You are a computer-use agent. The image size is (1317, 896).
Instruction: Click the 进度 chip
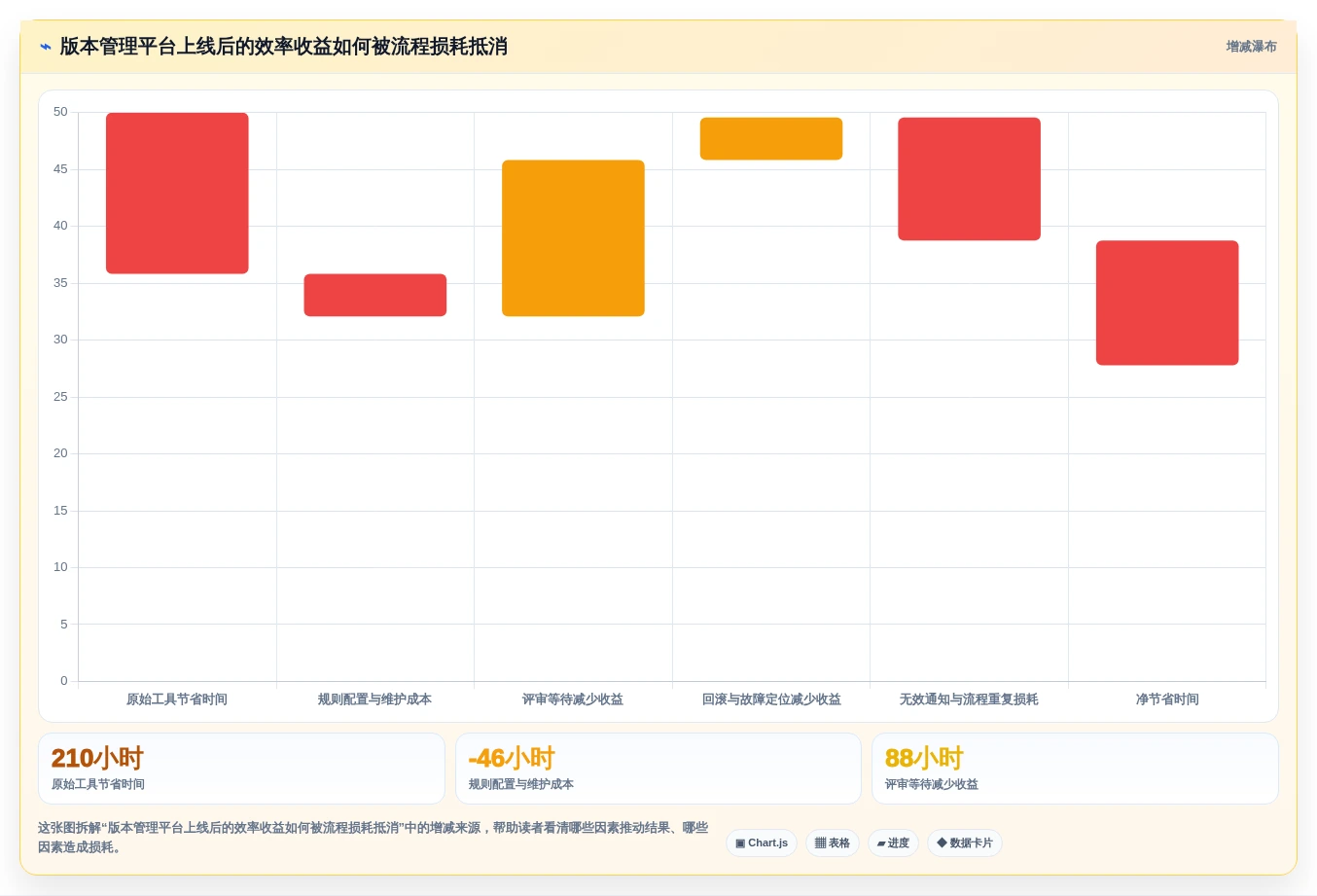click(x=893, y=842)
